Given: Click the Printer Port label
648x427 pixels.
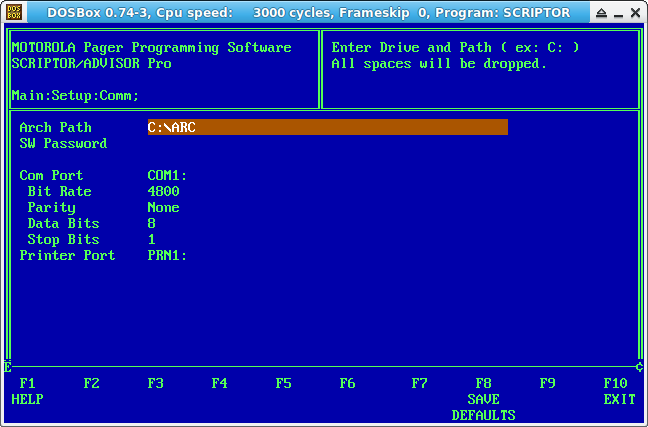Looking at the screenshot, I should pyautogui.click(x=67, y=255).
